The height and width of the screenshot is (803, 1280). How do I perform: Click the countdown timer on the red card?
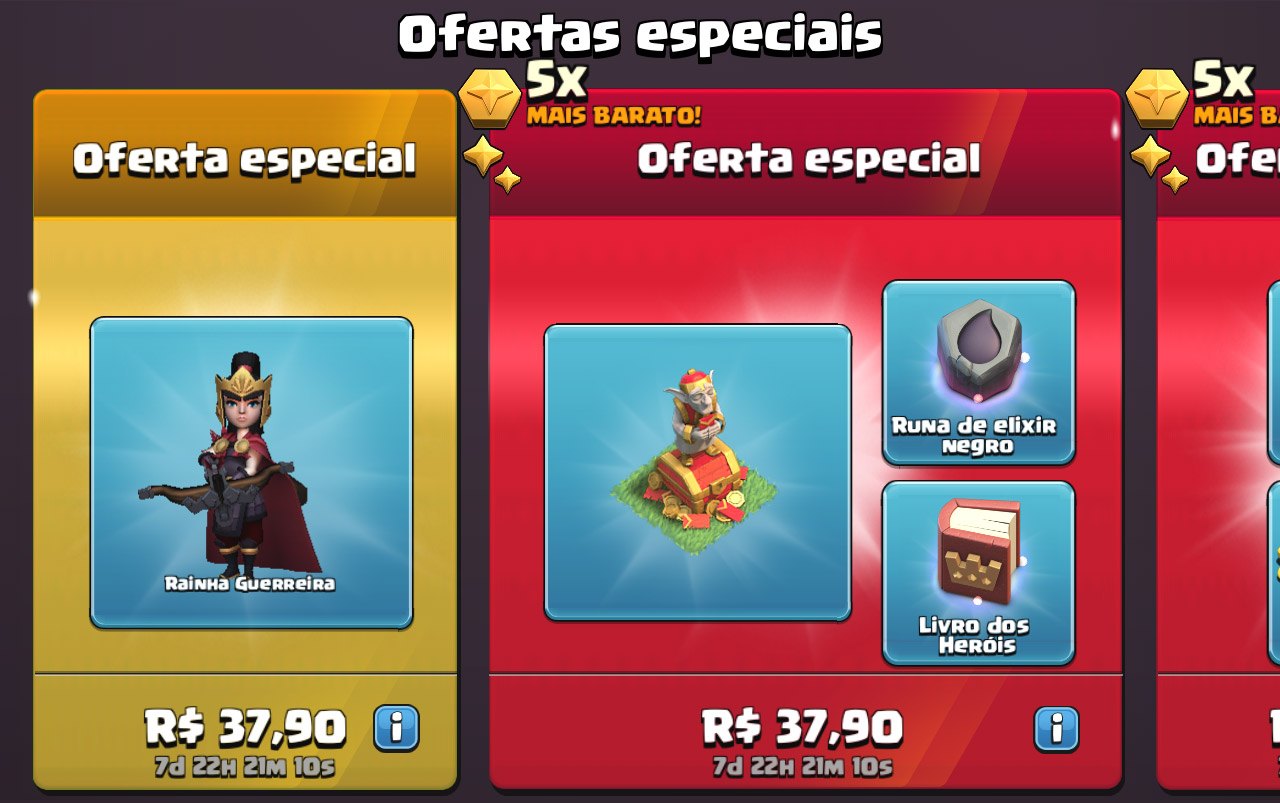tap(802, 768)
